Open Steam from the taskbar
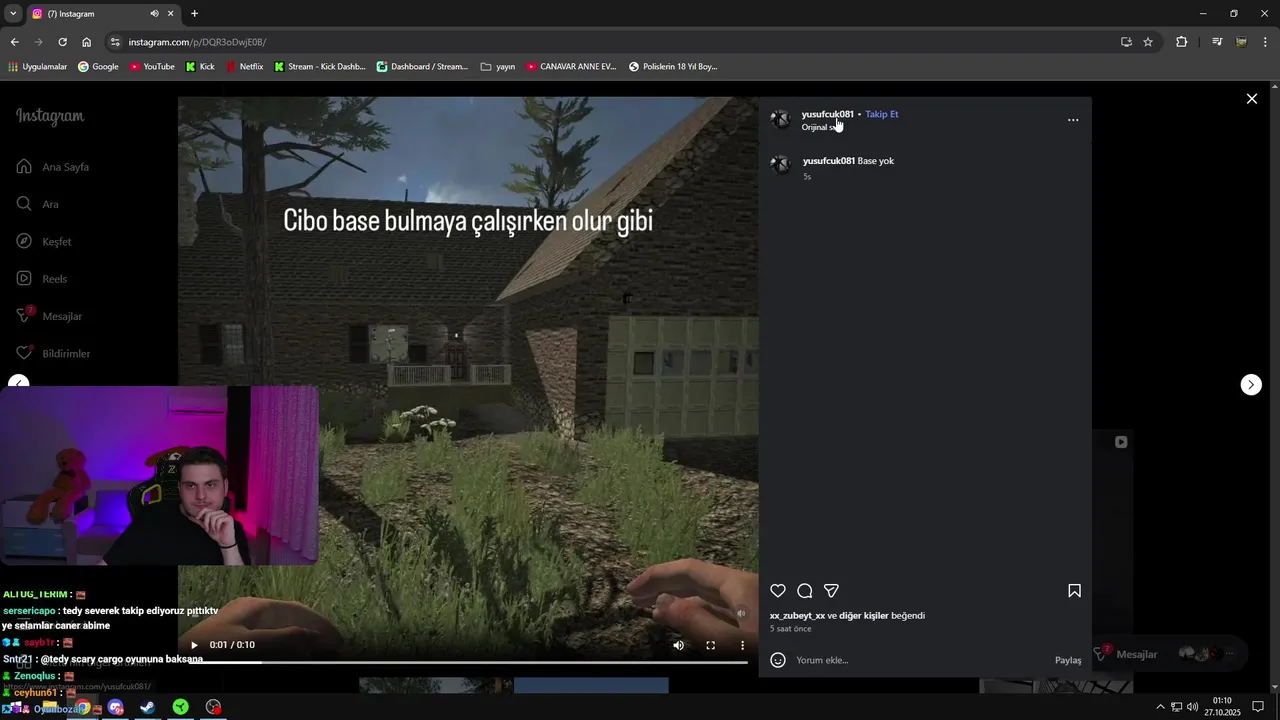 [147, 707]
